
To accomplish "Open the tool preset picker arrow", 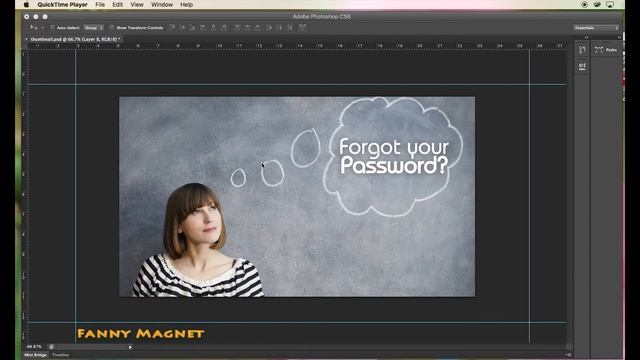I will [42, 28].
